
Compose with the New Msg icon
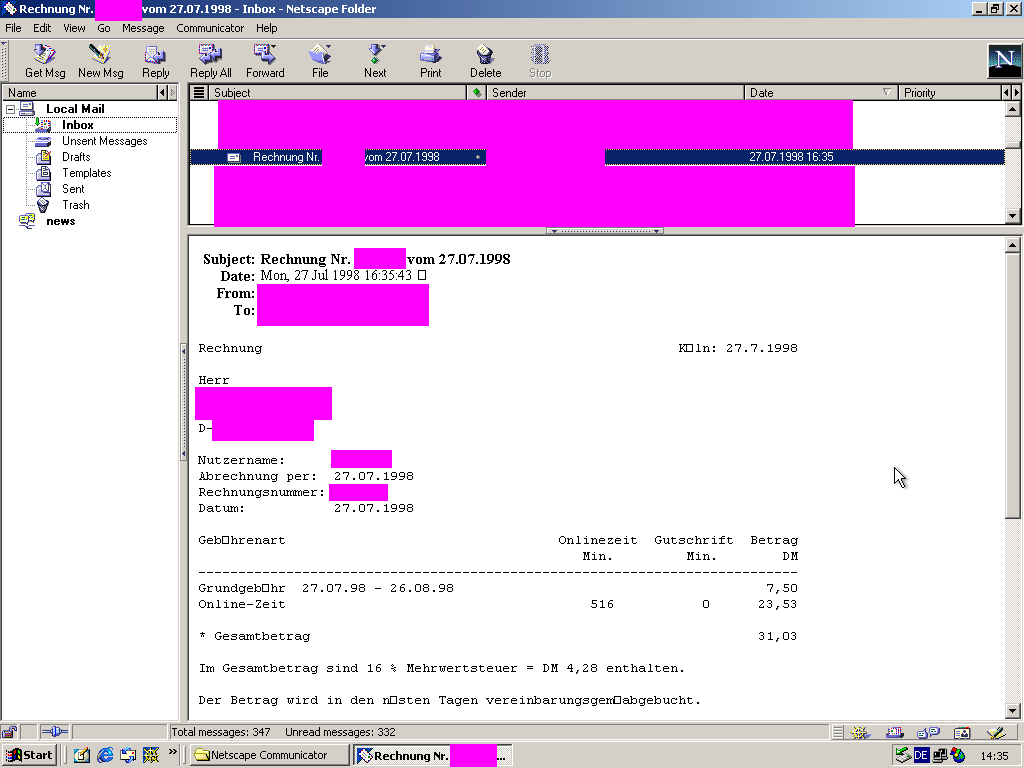[101, 61]
